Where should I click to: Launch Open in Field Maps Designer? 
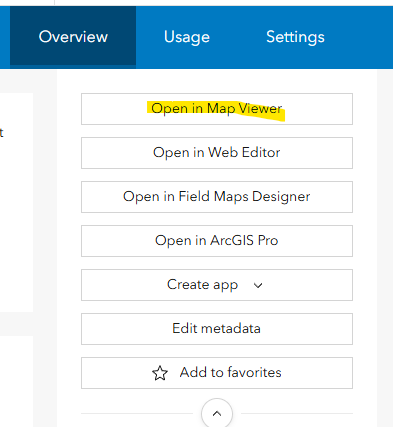[x=217, y=197]
